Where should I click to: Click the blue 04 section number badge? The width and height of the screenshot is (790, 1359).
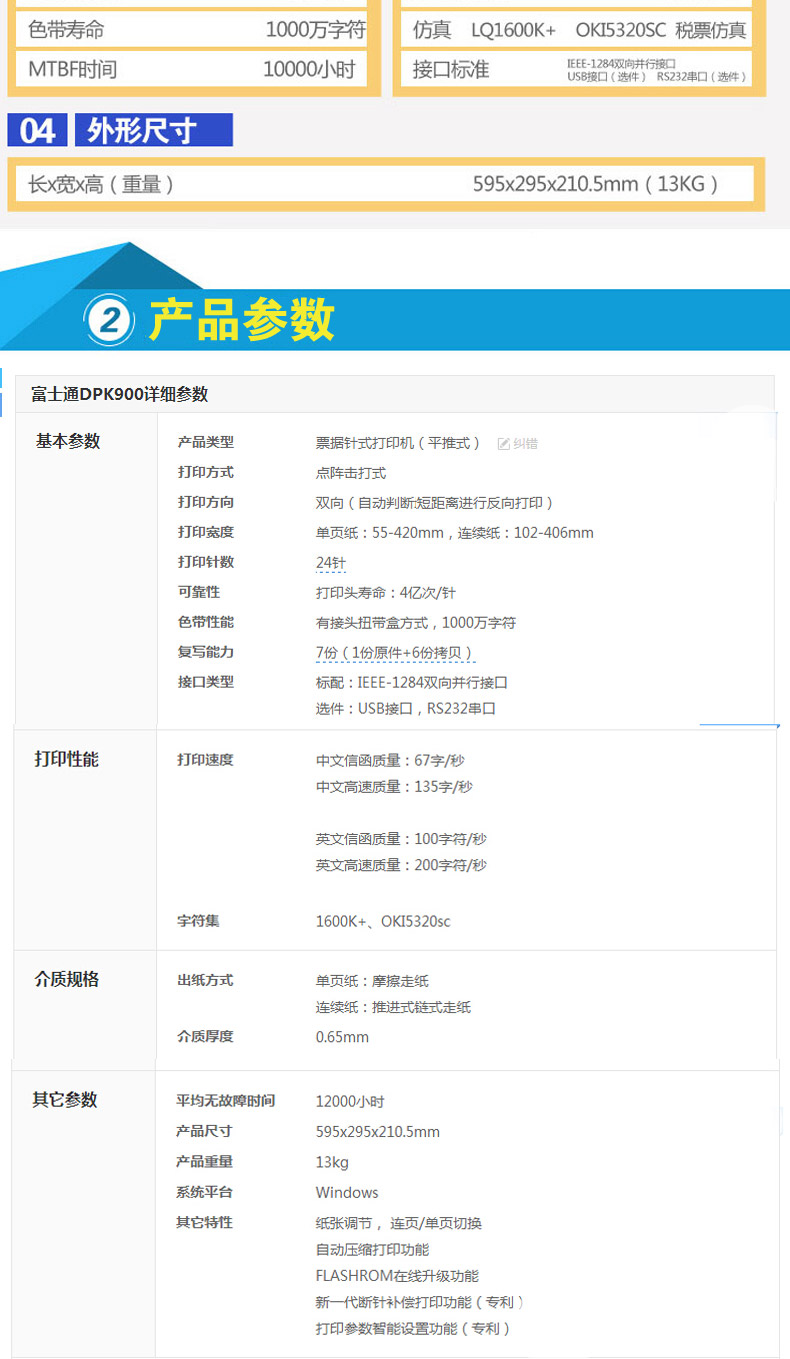(x=38, y=130)
